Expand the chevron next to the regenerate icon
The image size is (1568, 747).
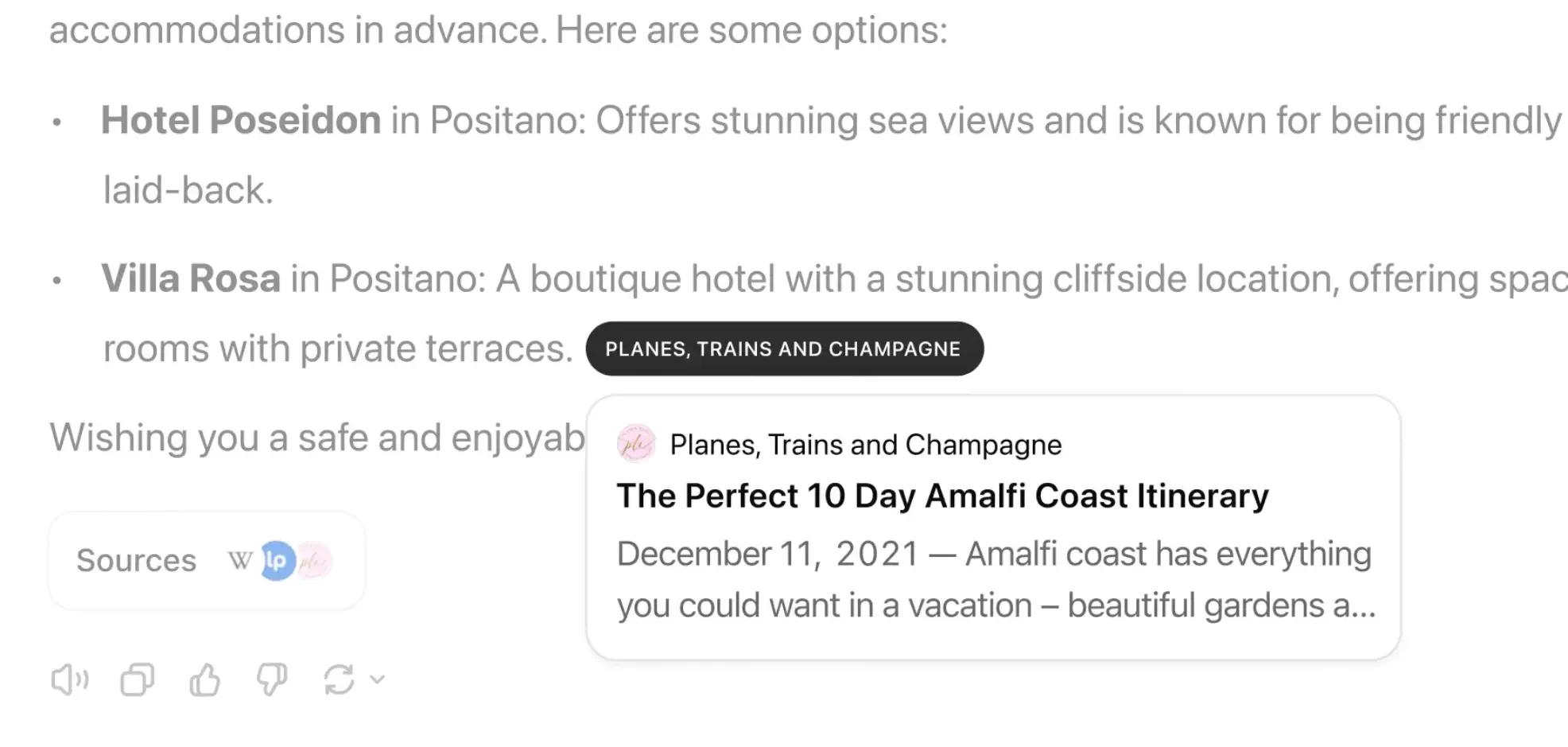pos(378,679)
